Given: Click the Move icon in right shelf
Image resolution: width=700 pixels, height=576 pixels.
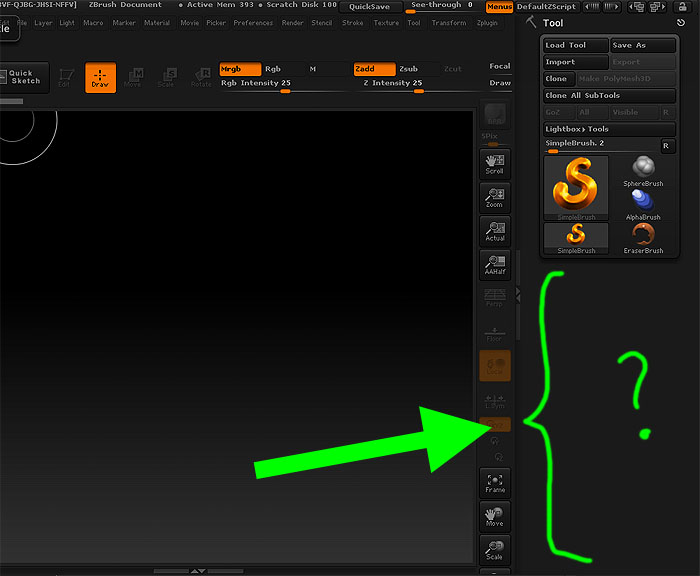Looking at the screenshot, I should coord(495,516).
